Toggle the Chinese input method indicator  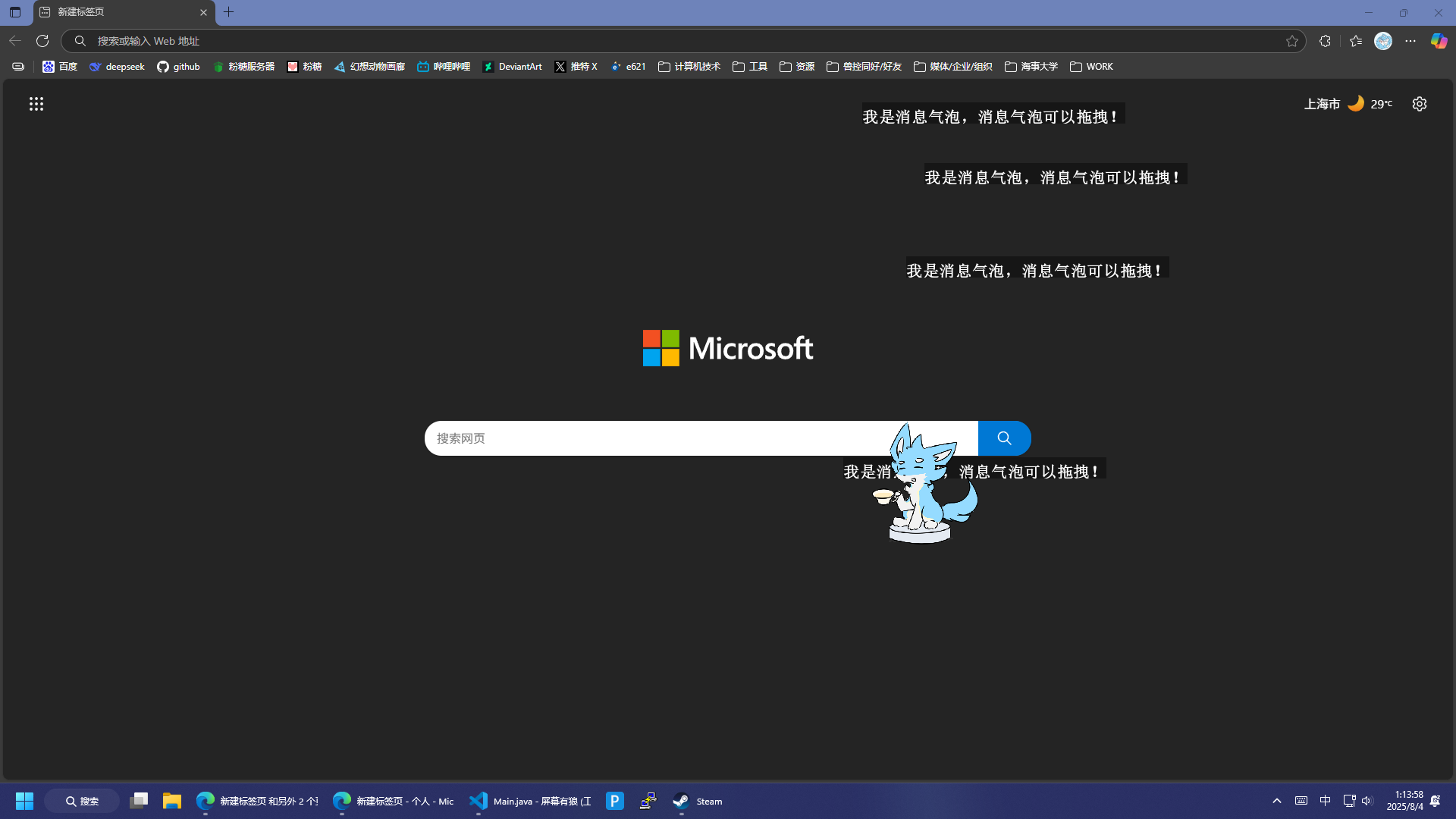coord(1326,801)
